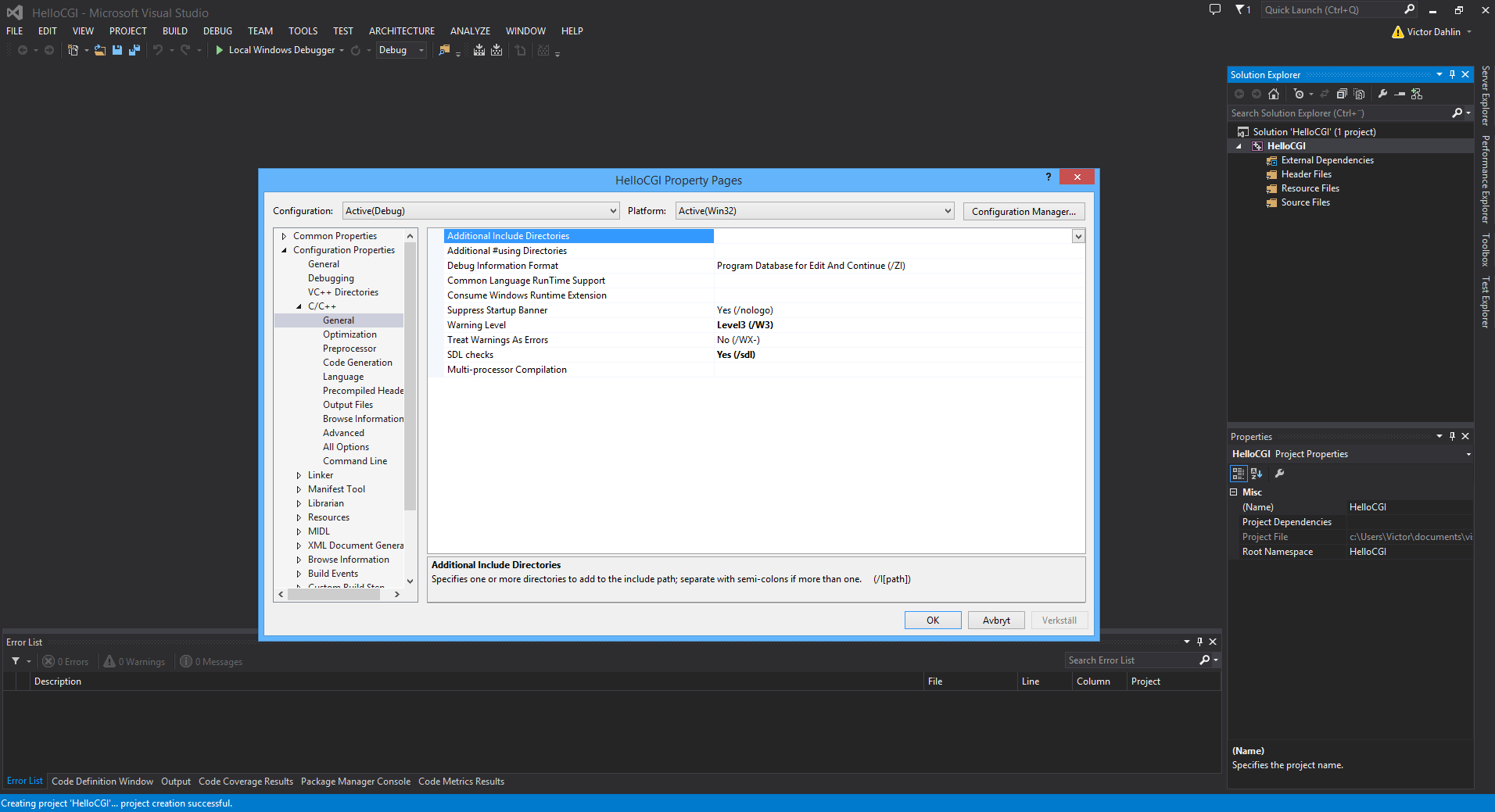Click the Home icon in Solution Explorer
The width and height of the screenshot is (1495, 812).
pos(1274,94)
